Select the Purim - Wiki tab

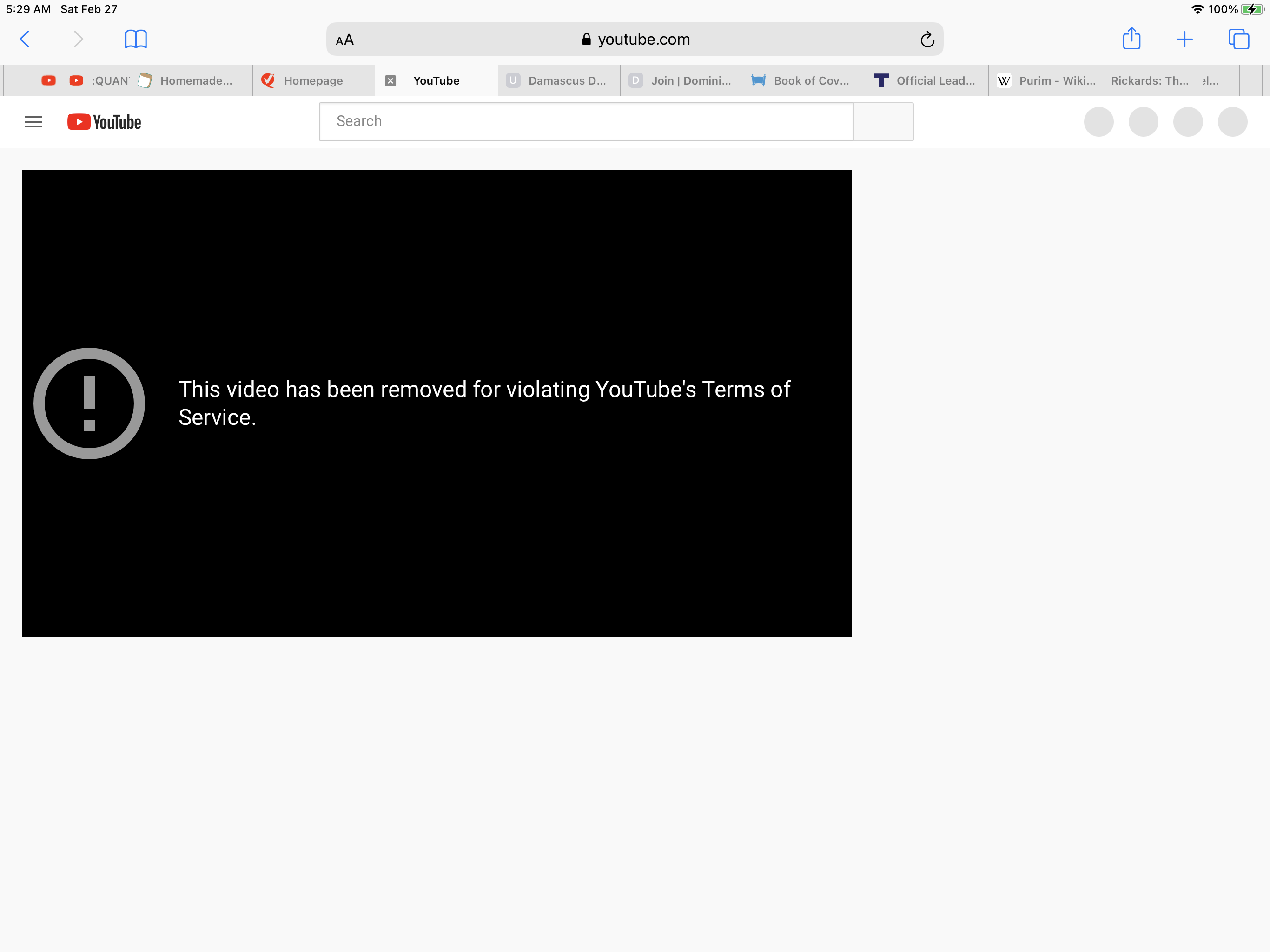pyautogui.click(x=1057, y=81)
